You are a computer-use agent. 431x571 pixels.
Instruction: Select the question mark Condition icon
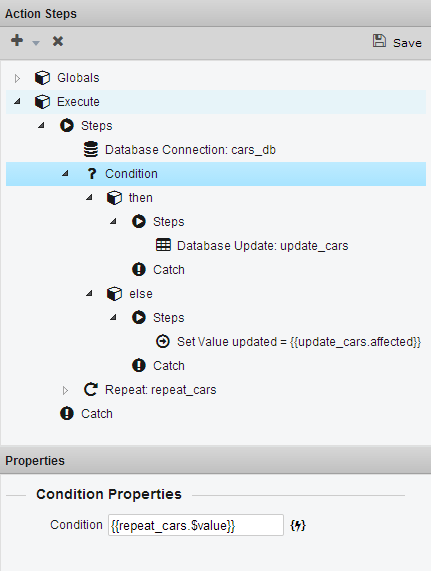pos(92,174)
